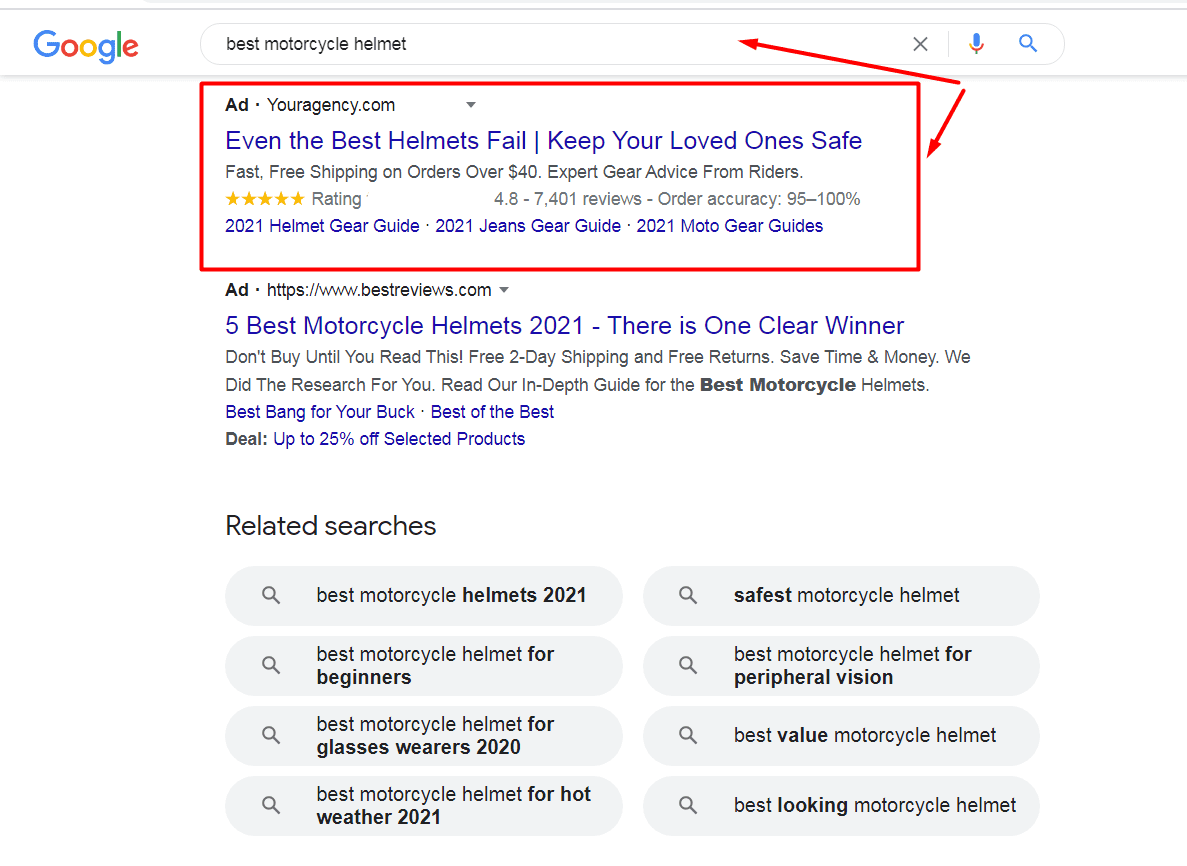Select 'best motorcycle helmet for peripheral vision' search
This screenshot has height=866, width=1187.
pos(841,665)
